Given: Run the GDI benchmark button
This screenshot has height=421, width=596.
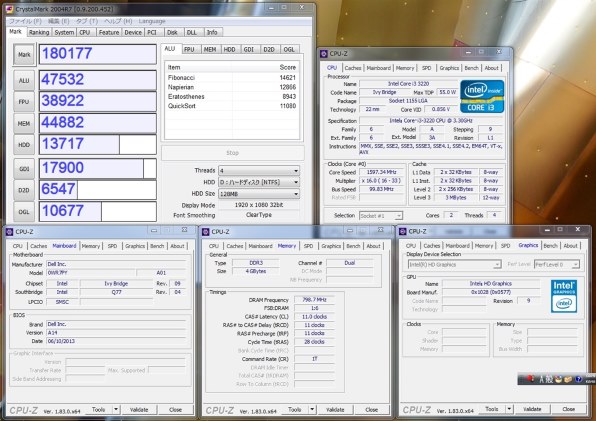Looking at the screenshot, I should pyautogui.click(x=24, y=169).
